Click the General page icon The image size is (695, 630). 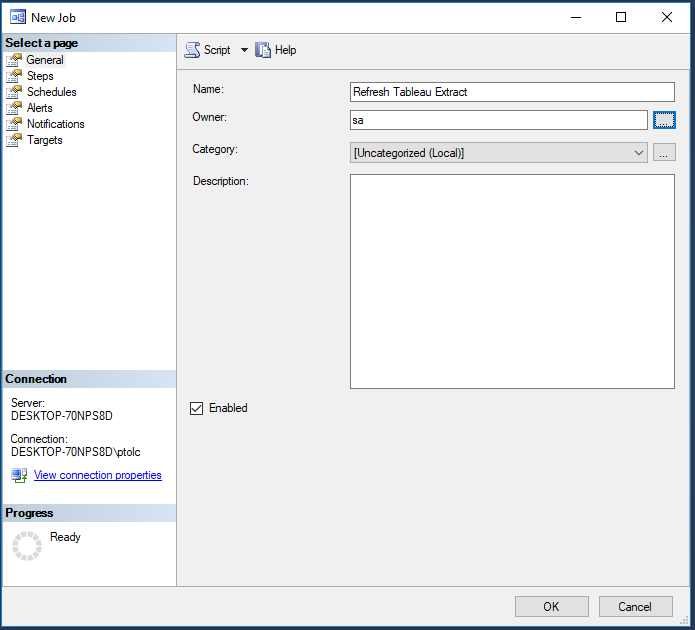[x=14, y=60]
